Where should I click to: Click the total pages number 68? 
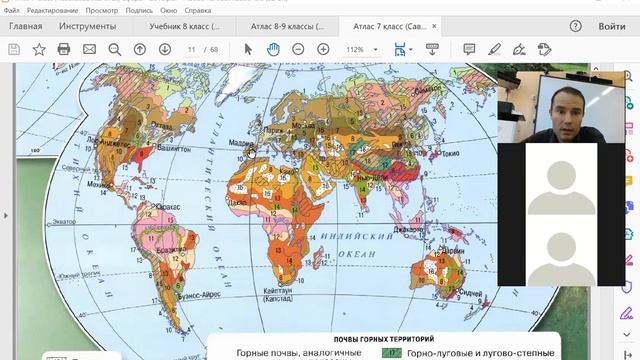click(x=214, y=50)
